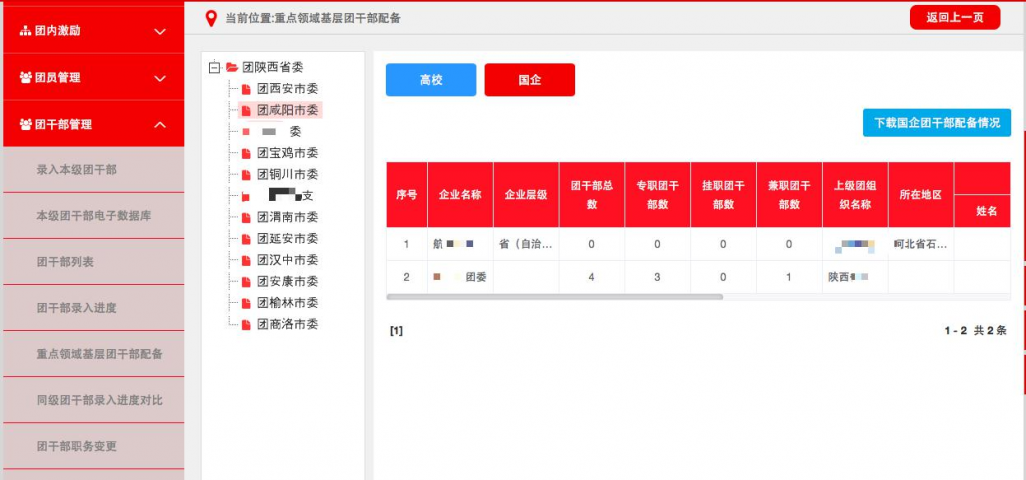1026x480 pixels.
Task: Click the 团干部管理 people icon
Action: coord(26,125)
